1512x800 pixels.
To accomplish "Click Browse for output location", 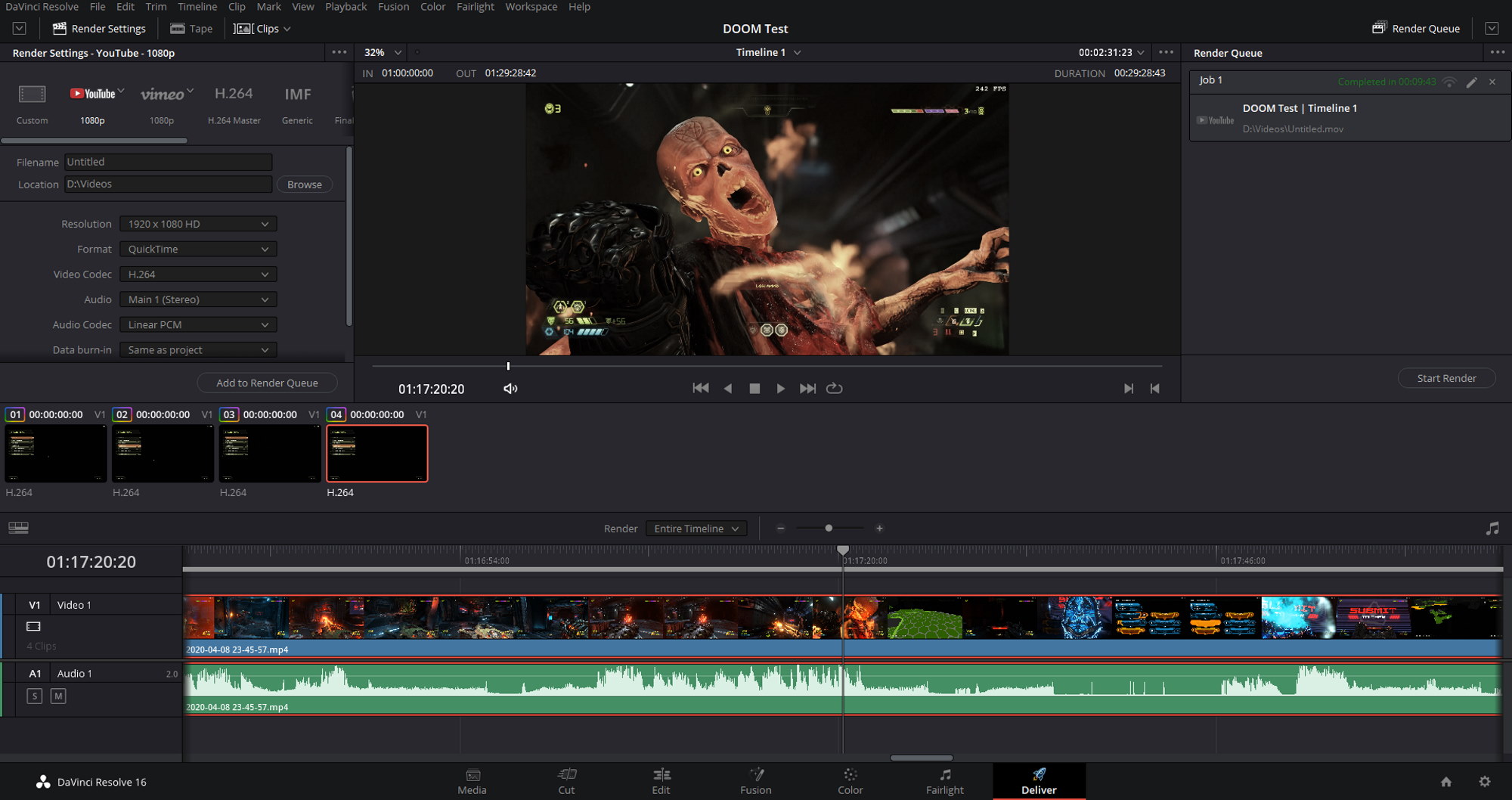I will (305, 184).
